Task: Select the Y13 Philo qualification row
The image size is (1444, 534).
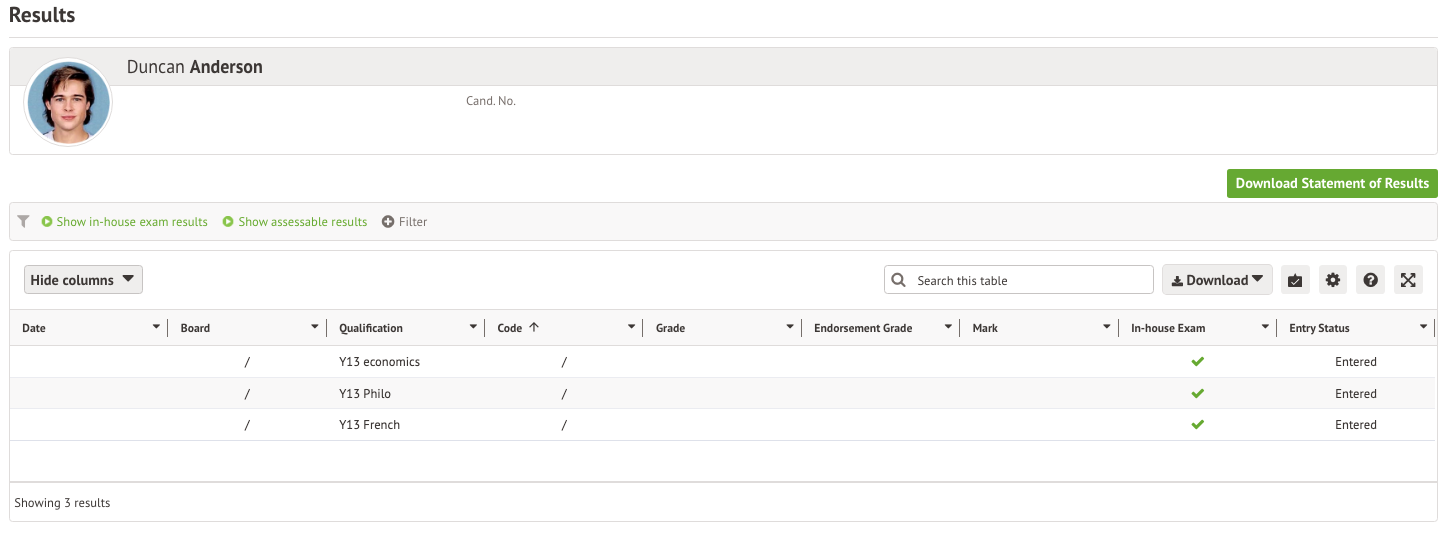Action: [x=365, y=394]
